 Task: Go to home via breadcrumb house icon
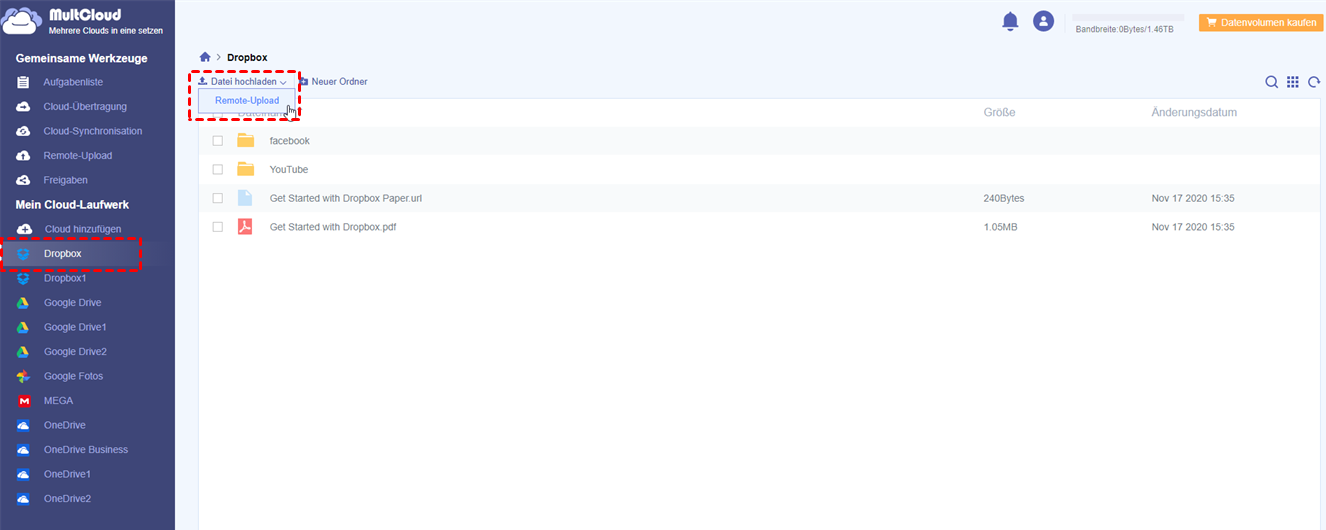[x=205, y=58]
